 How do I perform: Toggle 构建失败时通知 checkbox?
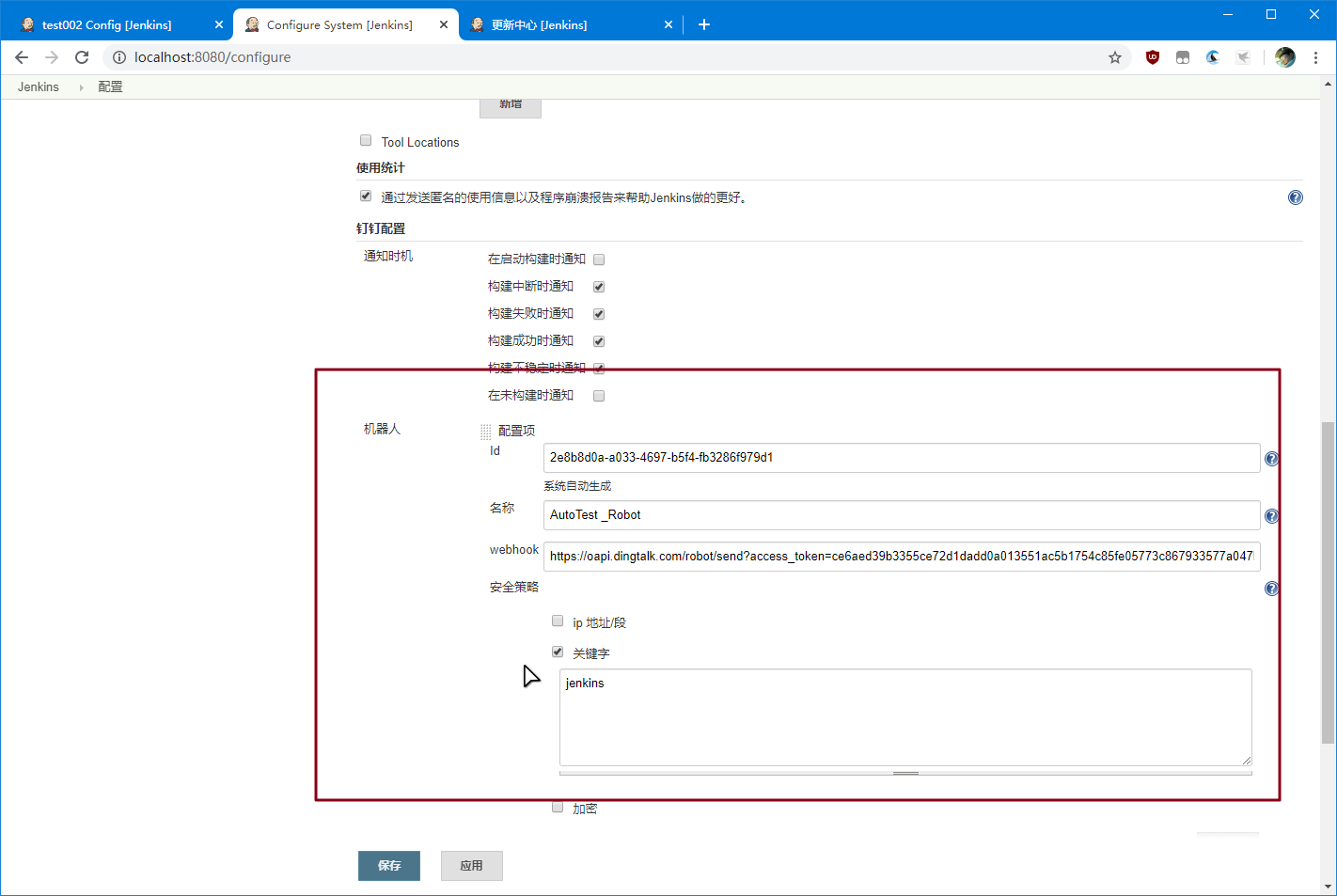coord(599,314)
